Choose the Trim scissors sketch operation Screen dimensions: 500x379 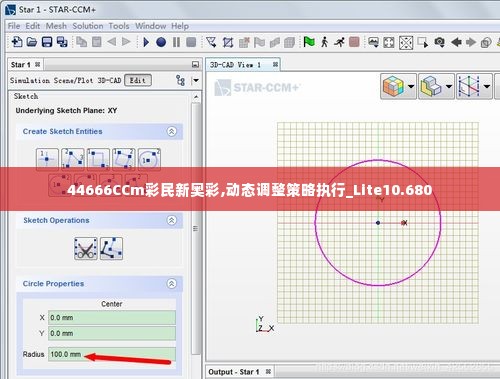tap(86, 249)
